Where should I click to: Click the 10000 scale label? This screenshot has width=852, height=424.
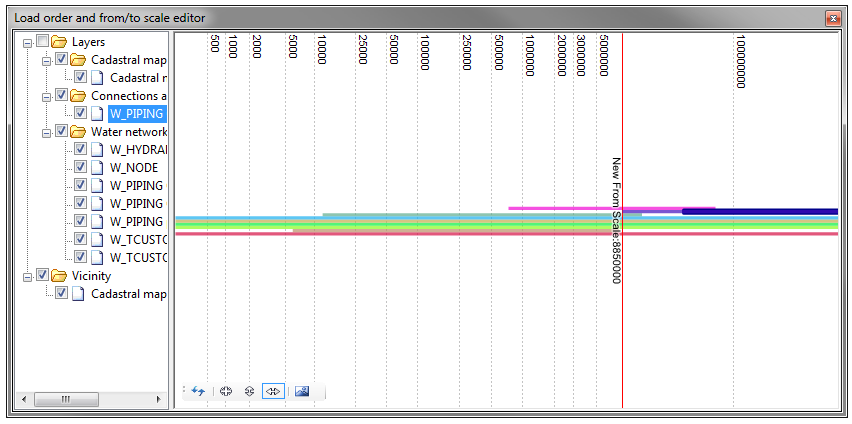click(322, 51)
